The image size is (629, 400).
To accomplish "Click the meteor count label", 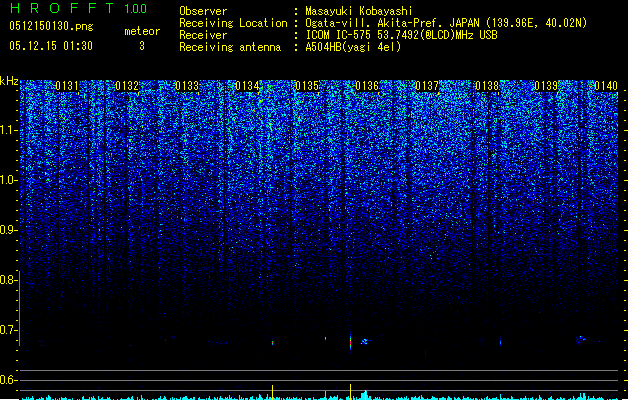I will pyautogui.click(x=142, y=31).
